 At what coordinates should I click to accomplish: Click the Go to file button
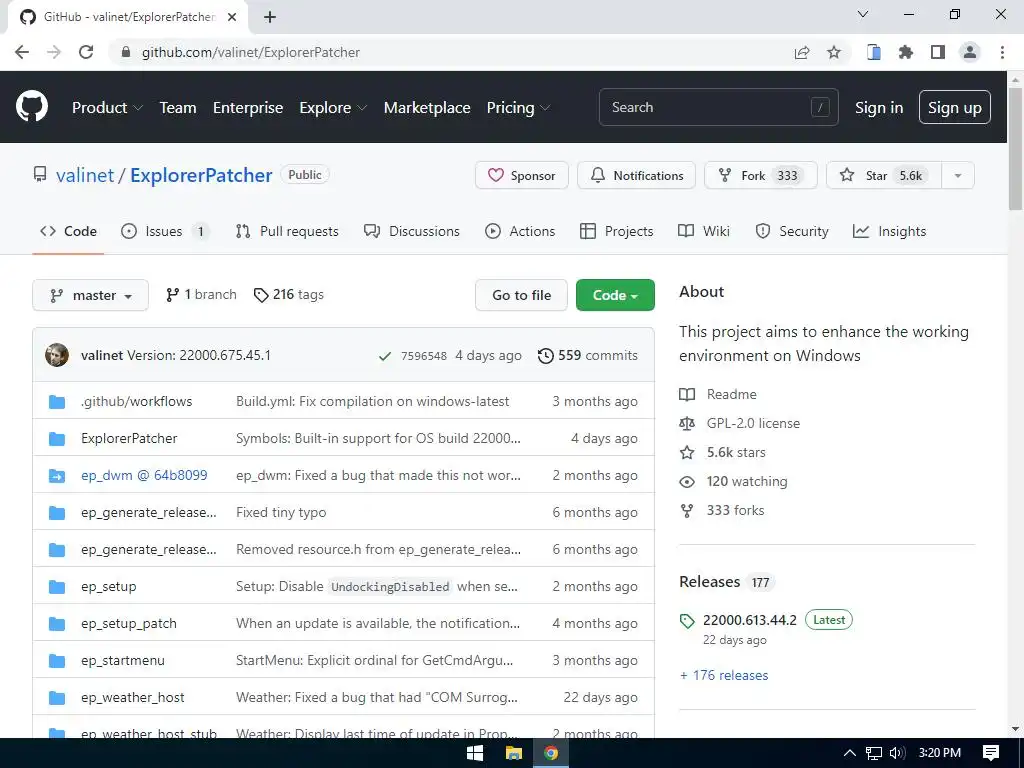click(521, 295)
